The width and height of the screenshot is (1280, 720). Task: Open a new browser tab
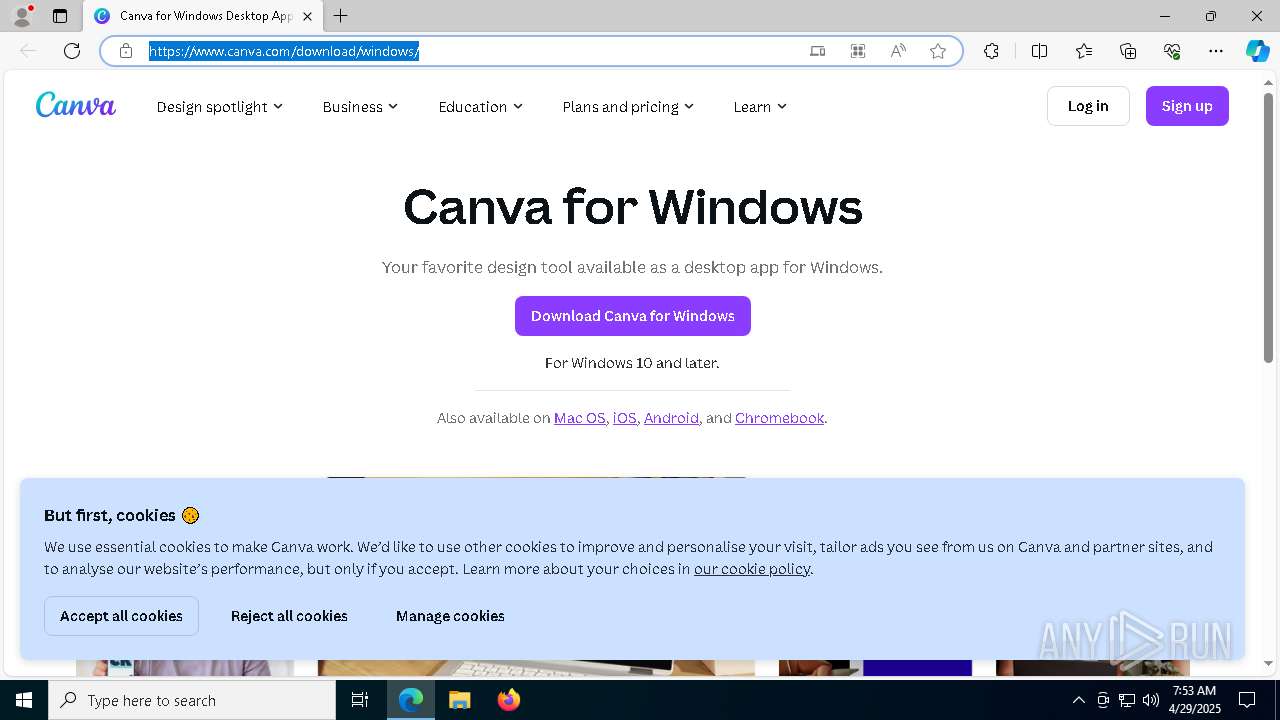pyautogui.click(x=341, y=16)
